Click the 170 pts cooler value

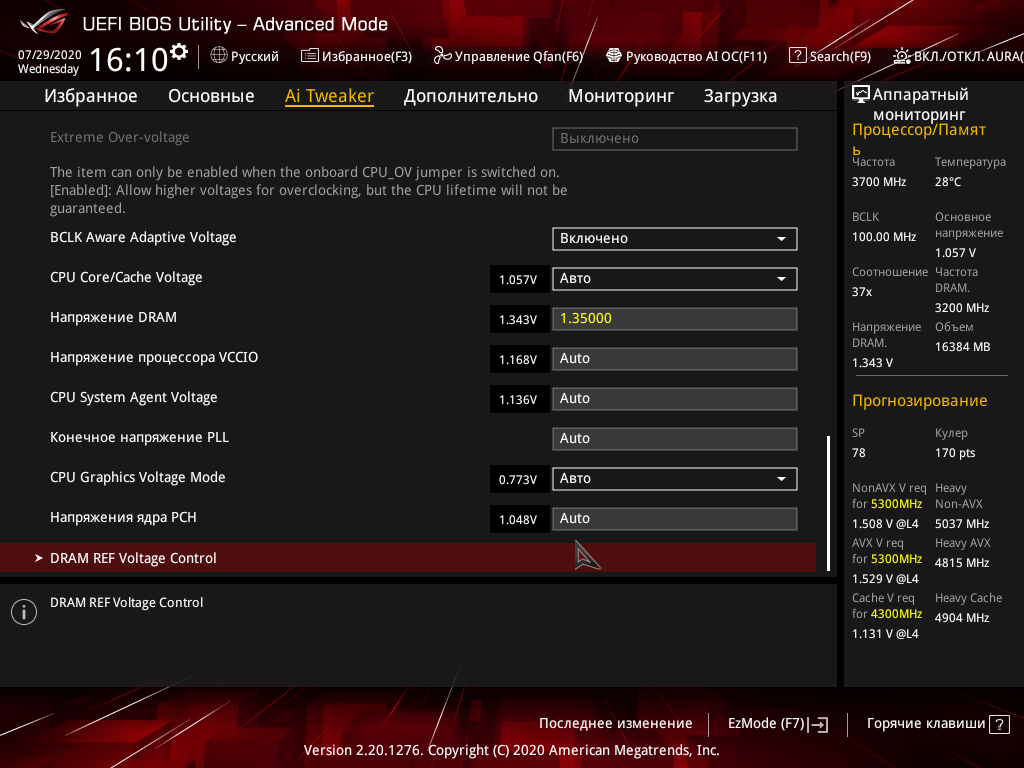tap(955, 453)
